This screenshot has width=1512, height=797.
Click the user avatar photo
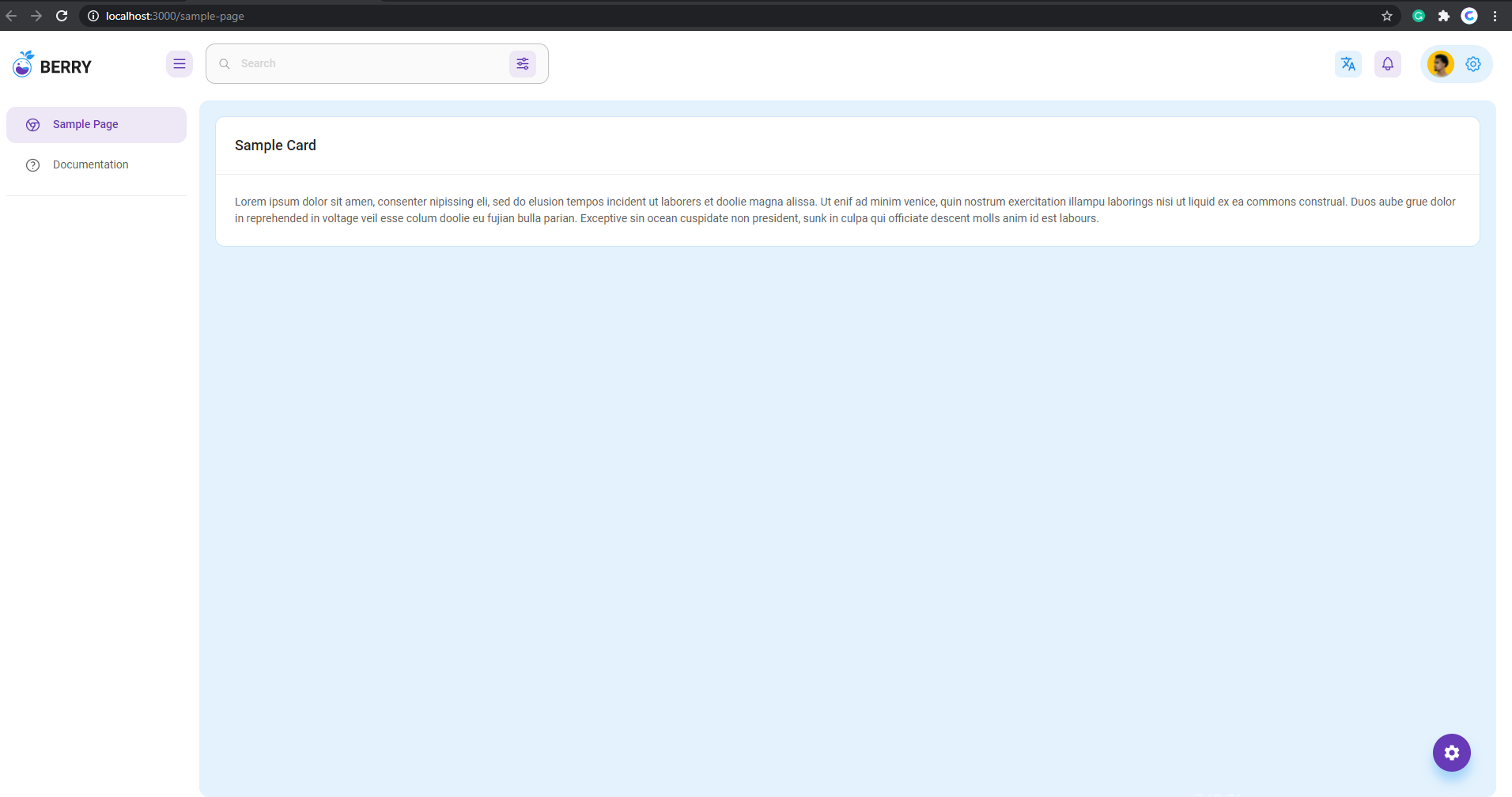pyautogui.click(x=1440, y=64)
